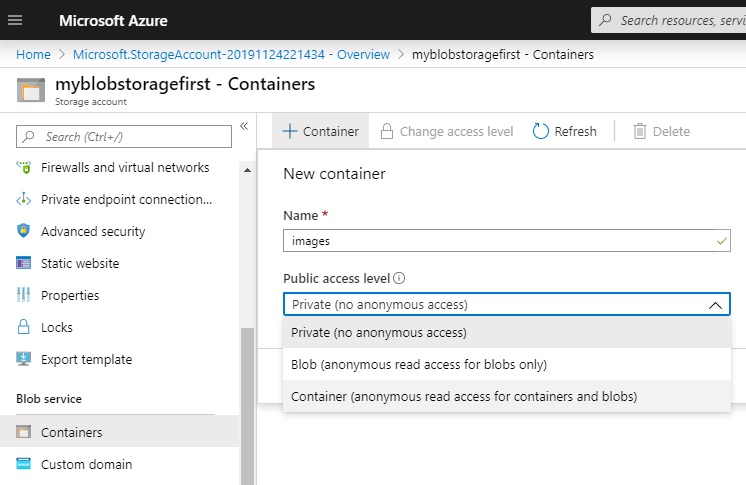Click the Microsoft Azure logo text
746x485 pixels.
(x=113, y=20)
